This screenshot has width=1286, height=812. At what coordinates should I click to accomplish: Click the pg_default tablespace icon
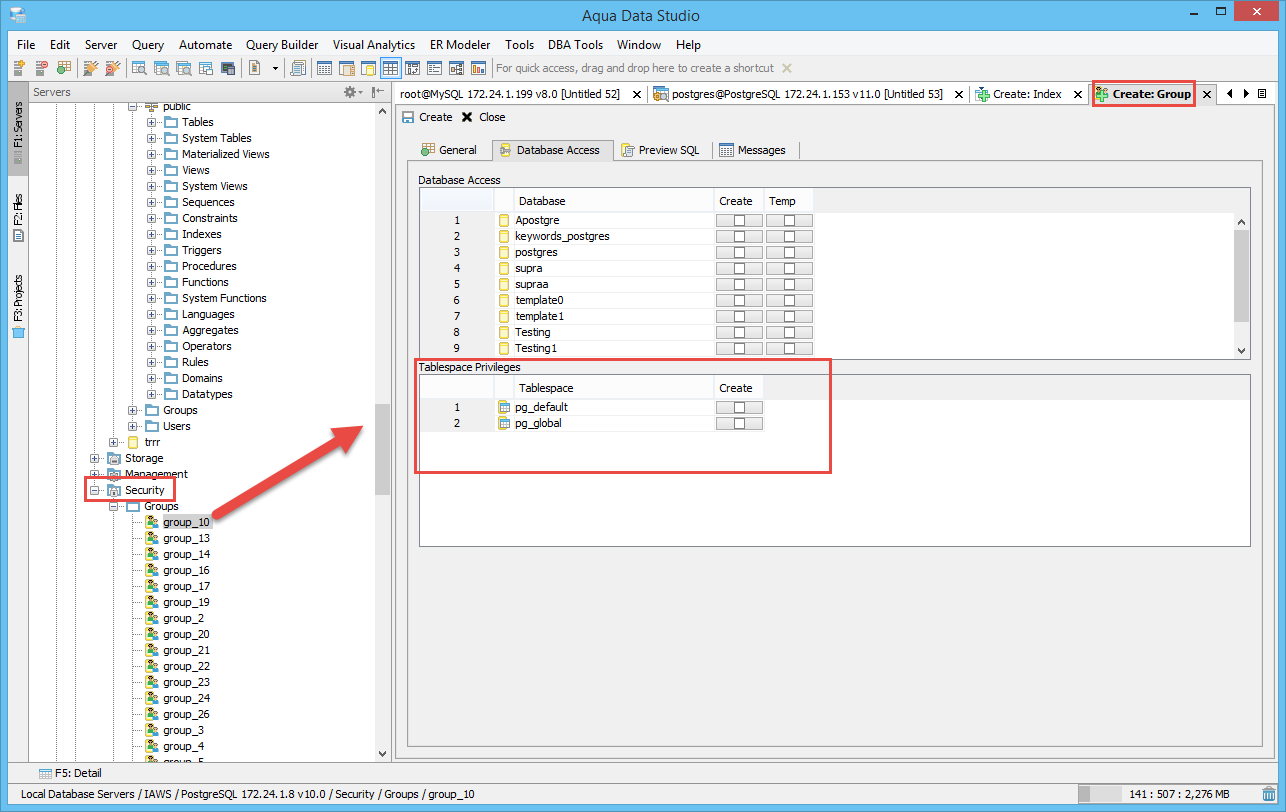click(504, 407)
